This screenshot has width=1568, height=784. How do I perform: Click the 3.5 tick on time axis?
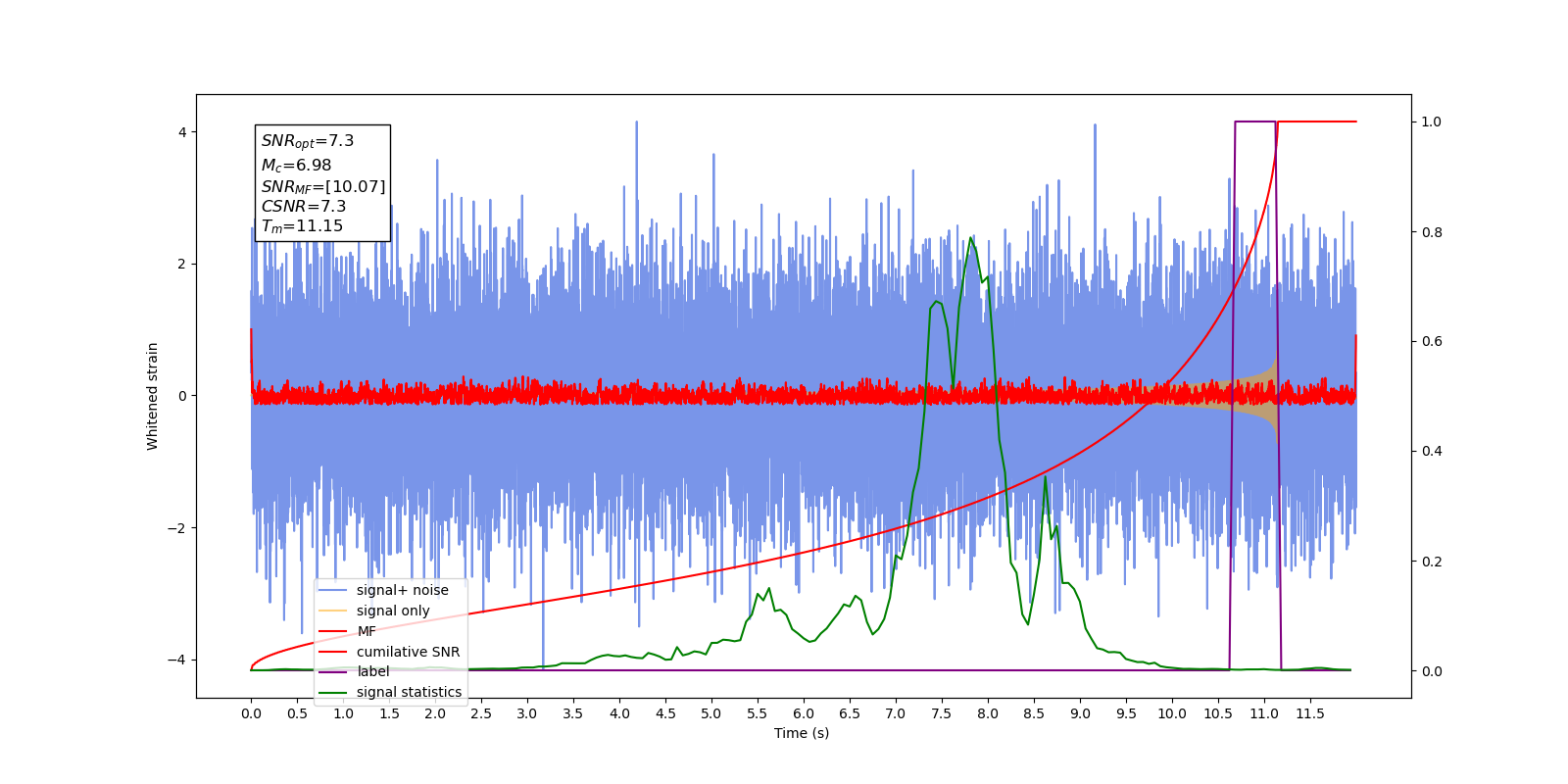pos(573,713)
